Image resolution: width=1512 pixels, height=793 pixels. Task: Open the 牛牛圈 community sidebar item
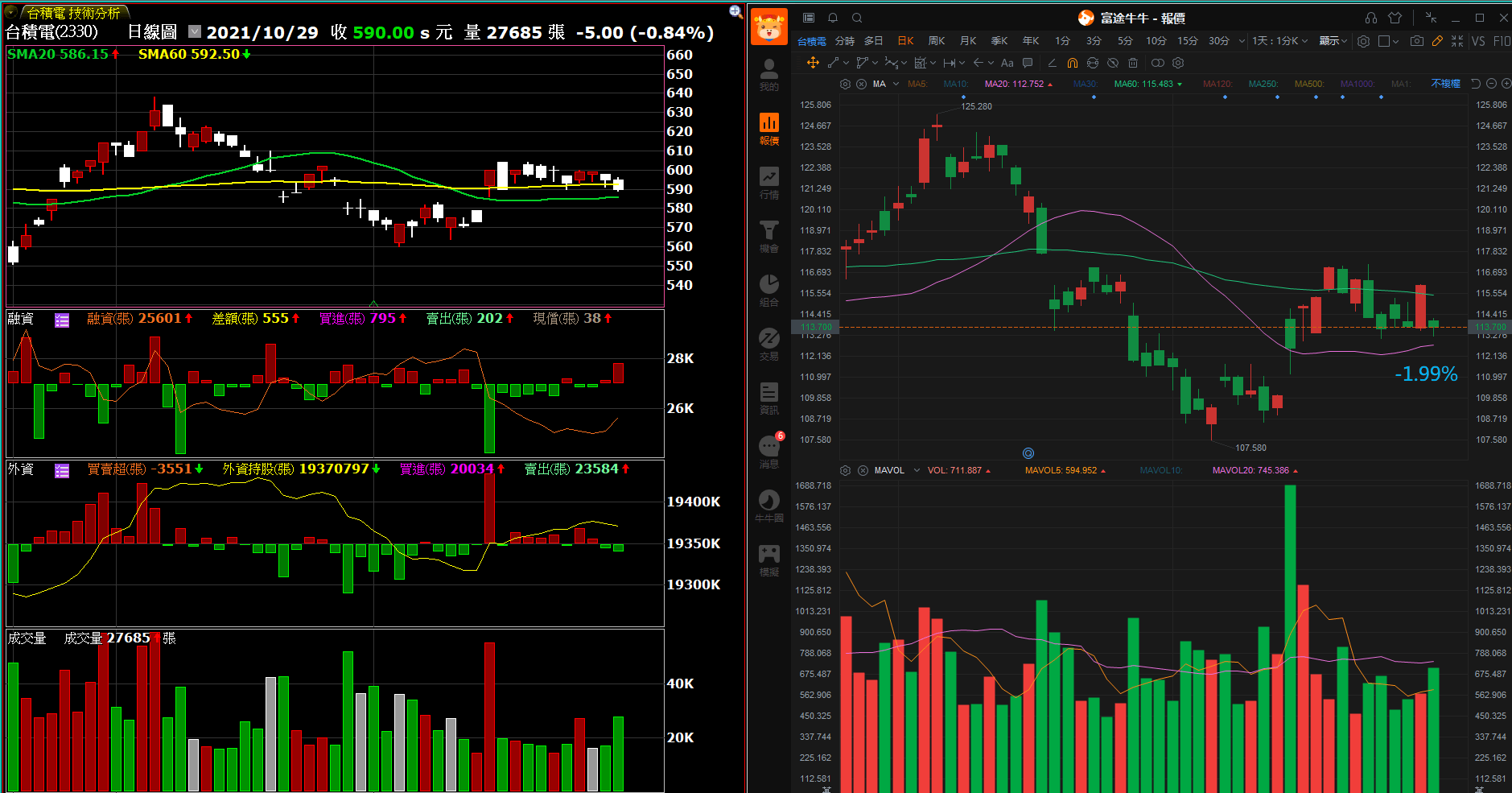769,507
